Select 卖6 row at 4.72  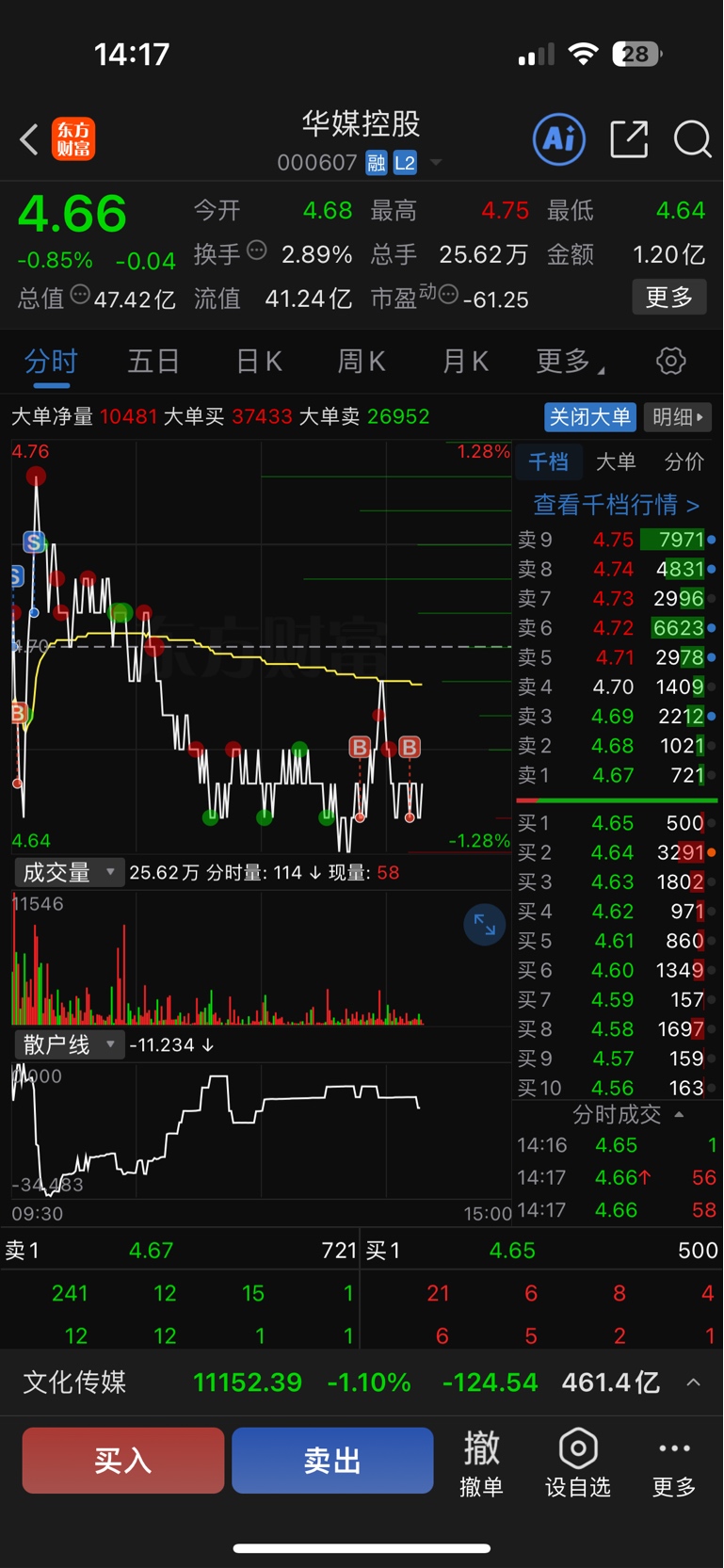pyautogui.click(x=617, y=627)
